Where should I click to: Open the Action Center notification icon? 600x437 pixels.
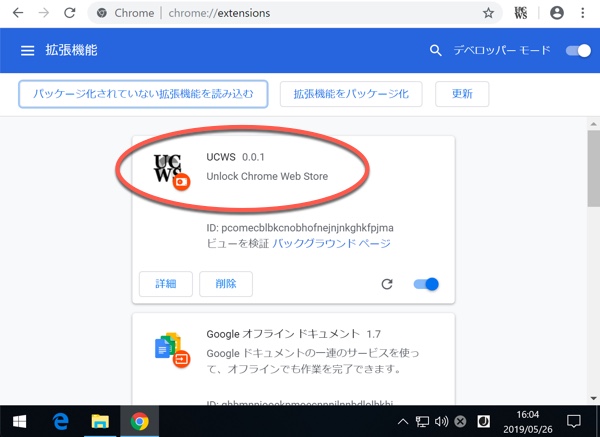coord(574,422)
